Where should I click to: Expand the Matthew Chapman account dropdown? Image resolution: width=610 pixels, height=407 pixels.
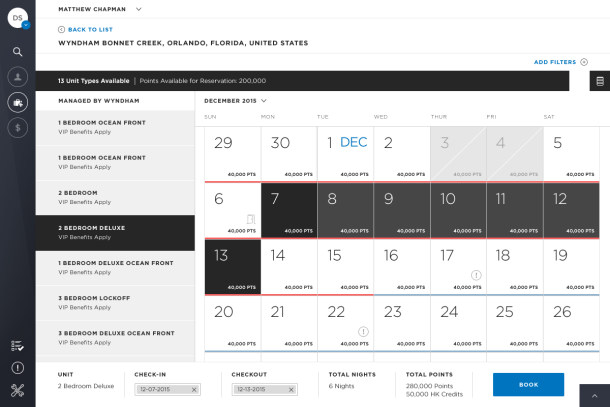(138, 9)
